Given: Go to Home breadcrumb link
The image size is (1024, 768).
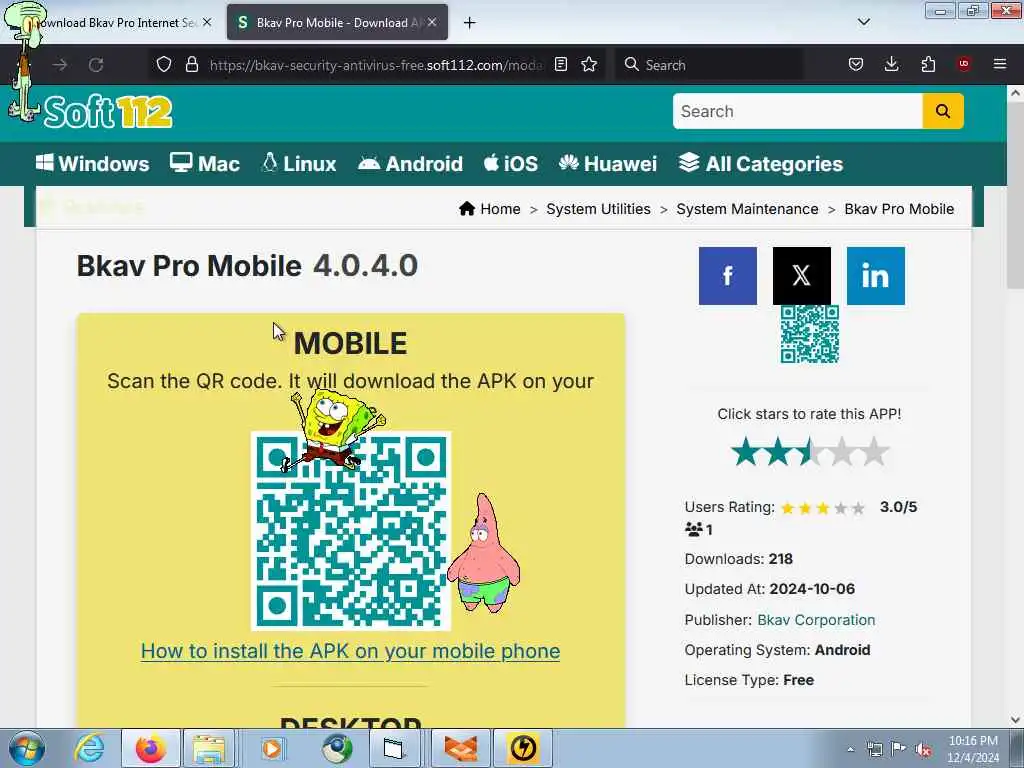Looking at the screenshot, I should tap(490, 209).
